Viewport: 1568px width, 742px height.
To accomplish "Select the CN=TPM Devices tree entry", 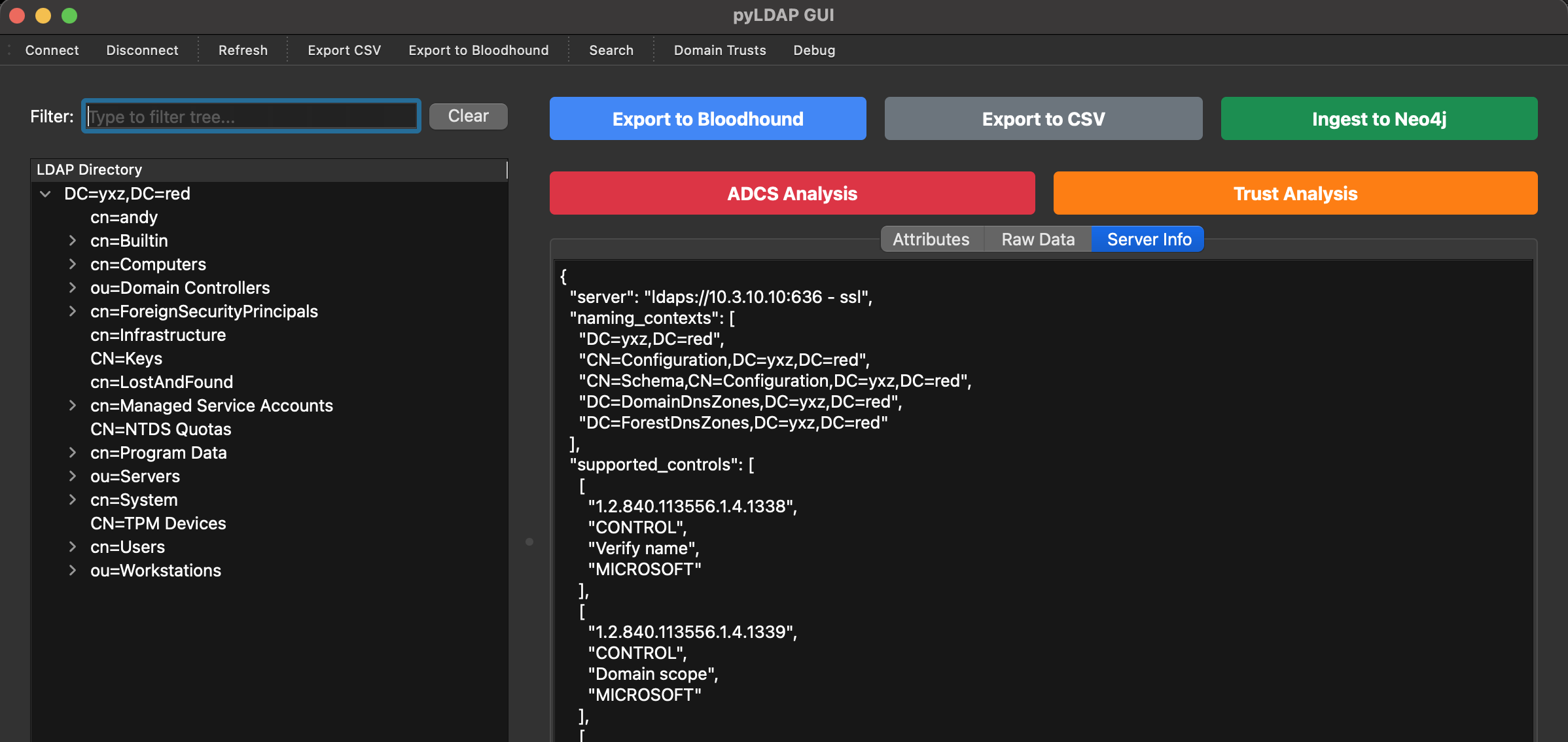I will [x=158, y=523].
